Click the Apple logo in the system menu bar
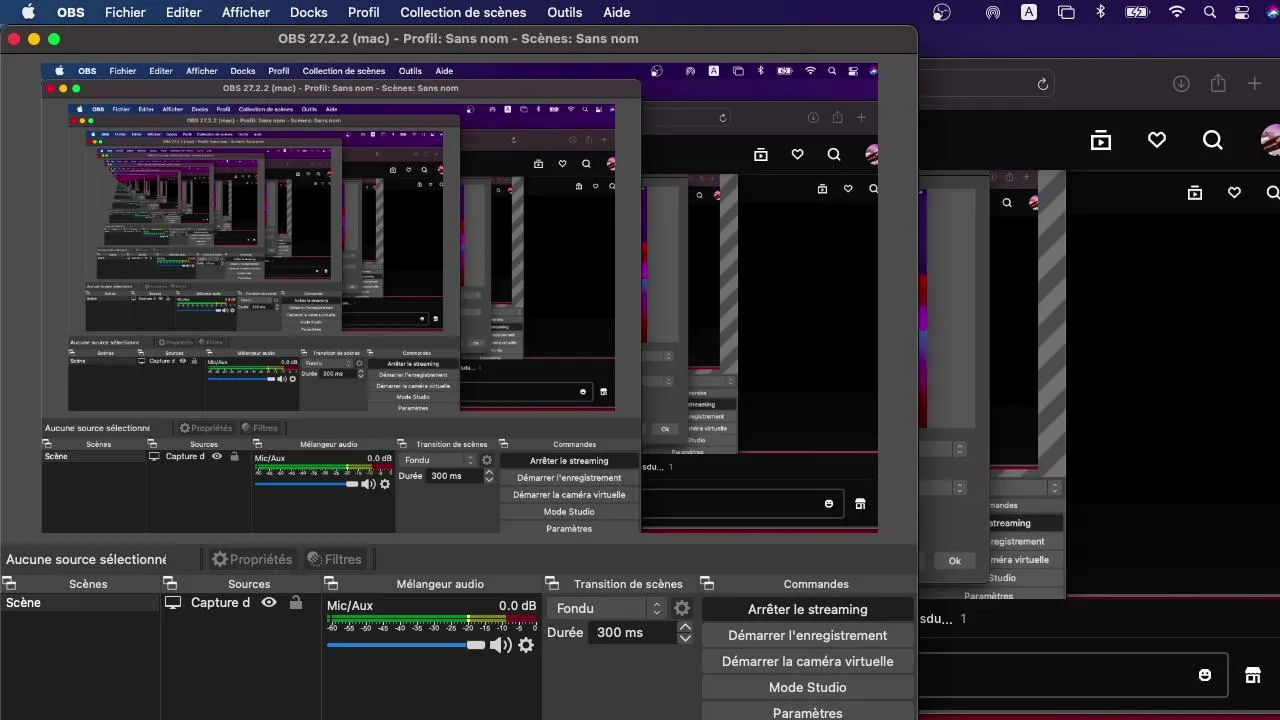The width and height of the screenshot is (1280, 720). (28, 12)
